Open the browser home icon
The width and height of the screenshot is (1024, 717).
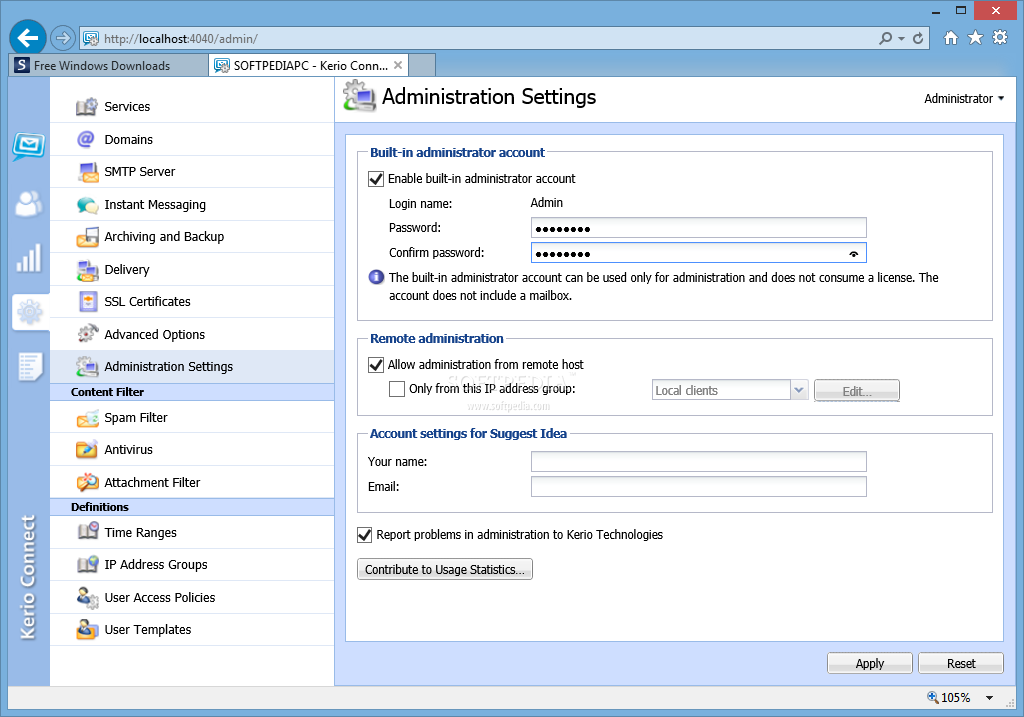[x=951, y=38]
